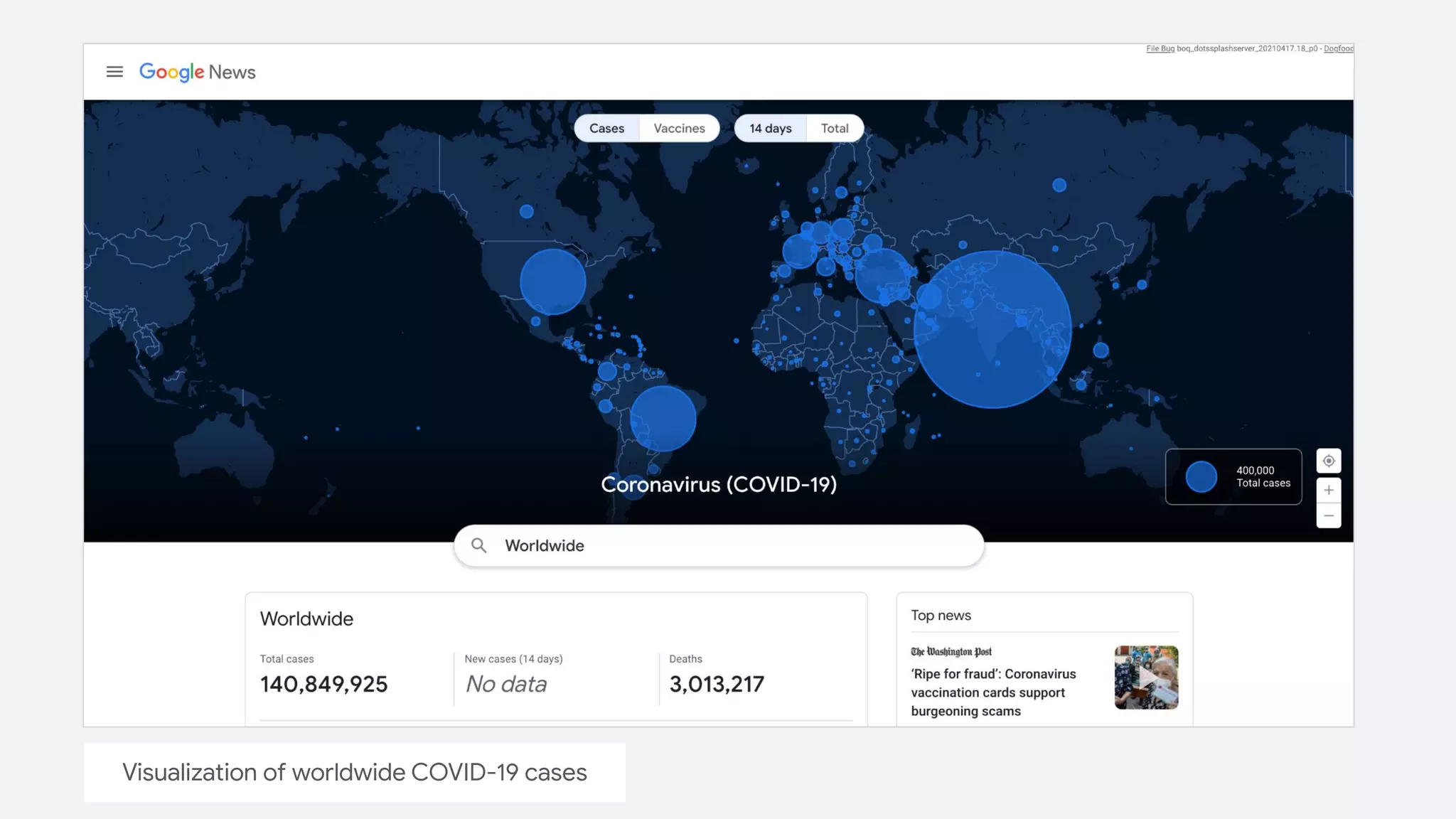Open the hamburger main menu

(x=114, y=72)
